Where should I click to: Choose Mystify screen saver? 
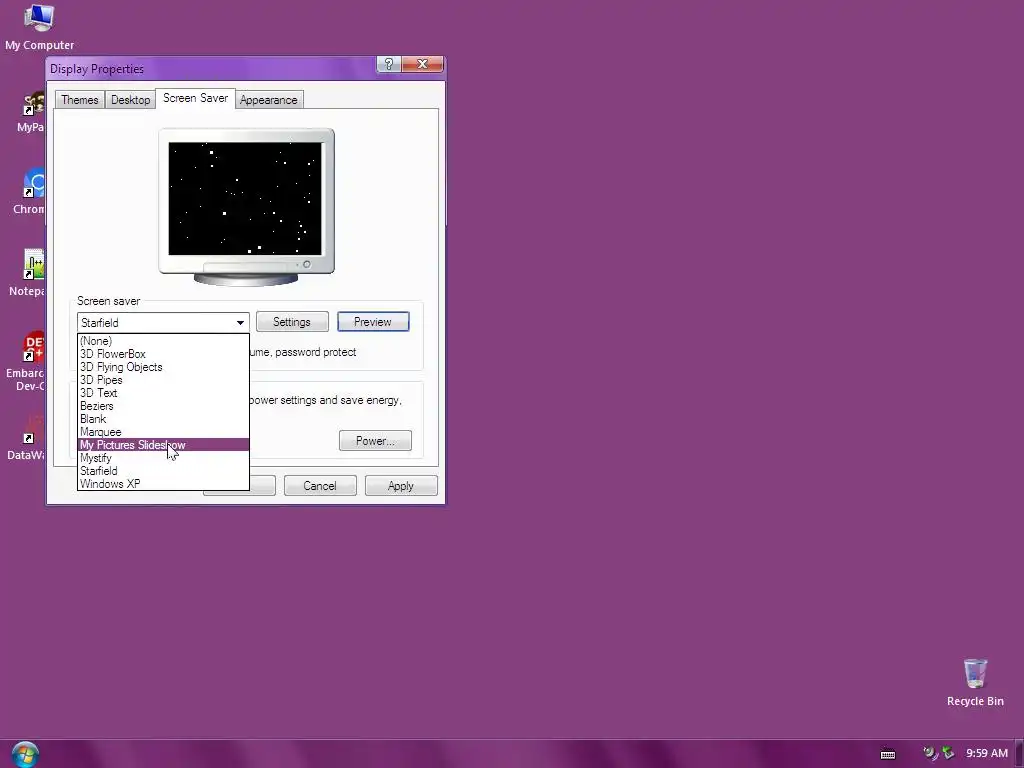pos(163,458)
